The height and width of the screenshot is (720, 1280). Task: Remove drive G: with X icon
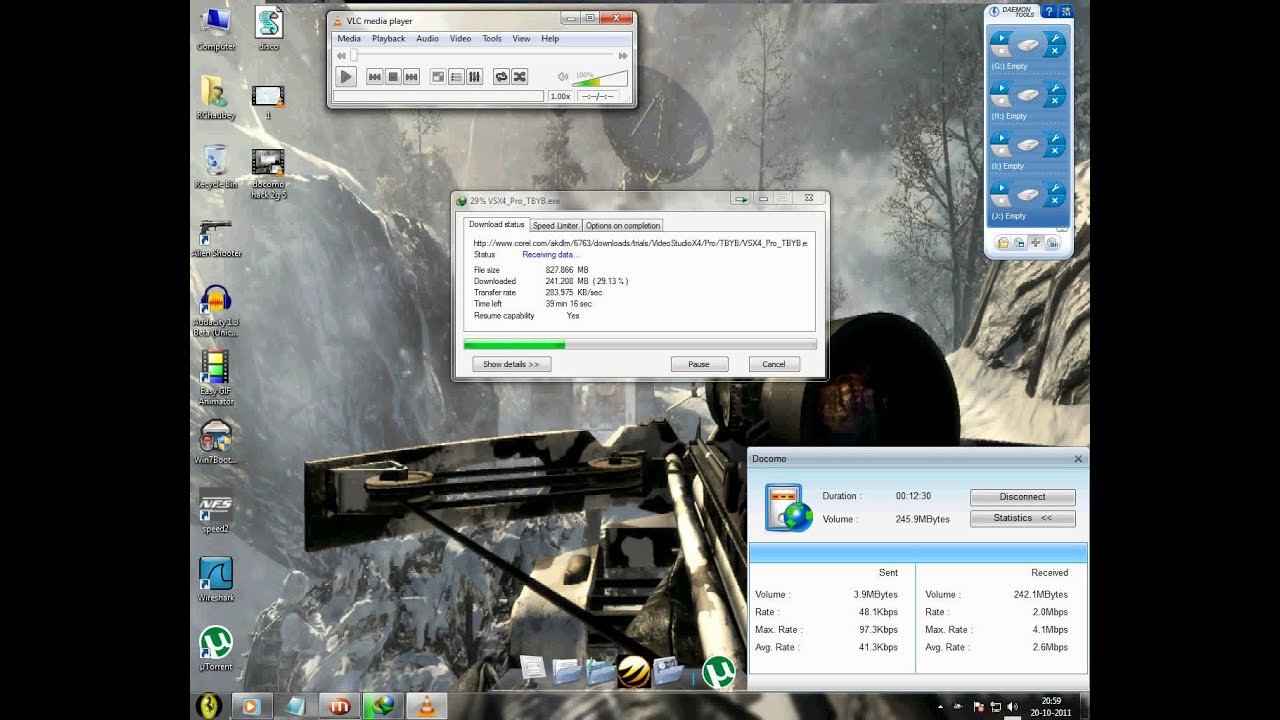[1055, 50]
